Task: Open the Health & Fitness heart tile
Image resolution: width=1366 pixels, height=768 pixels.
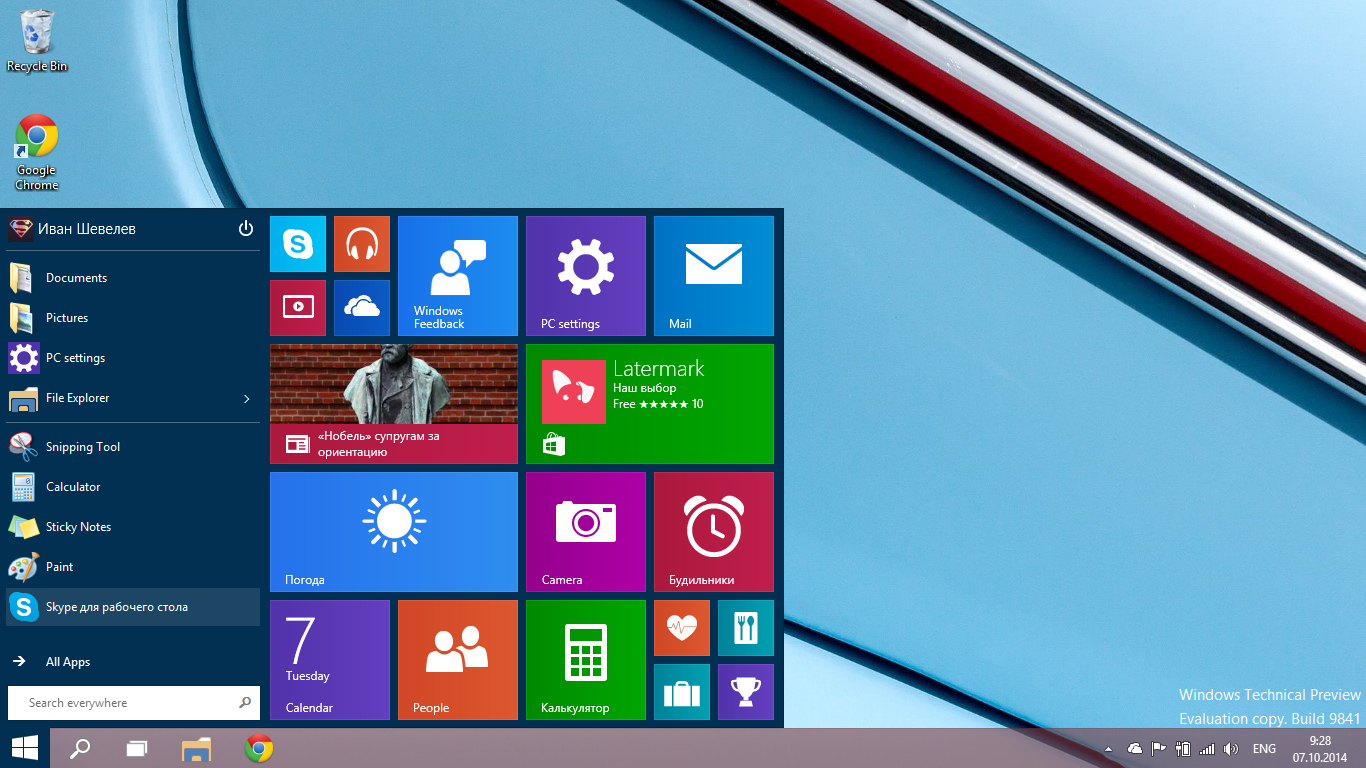Action: click(x=682, y=628)
